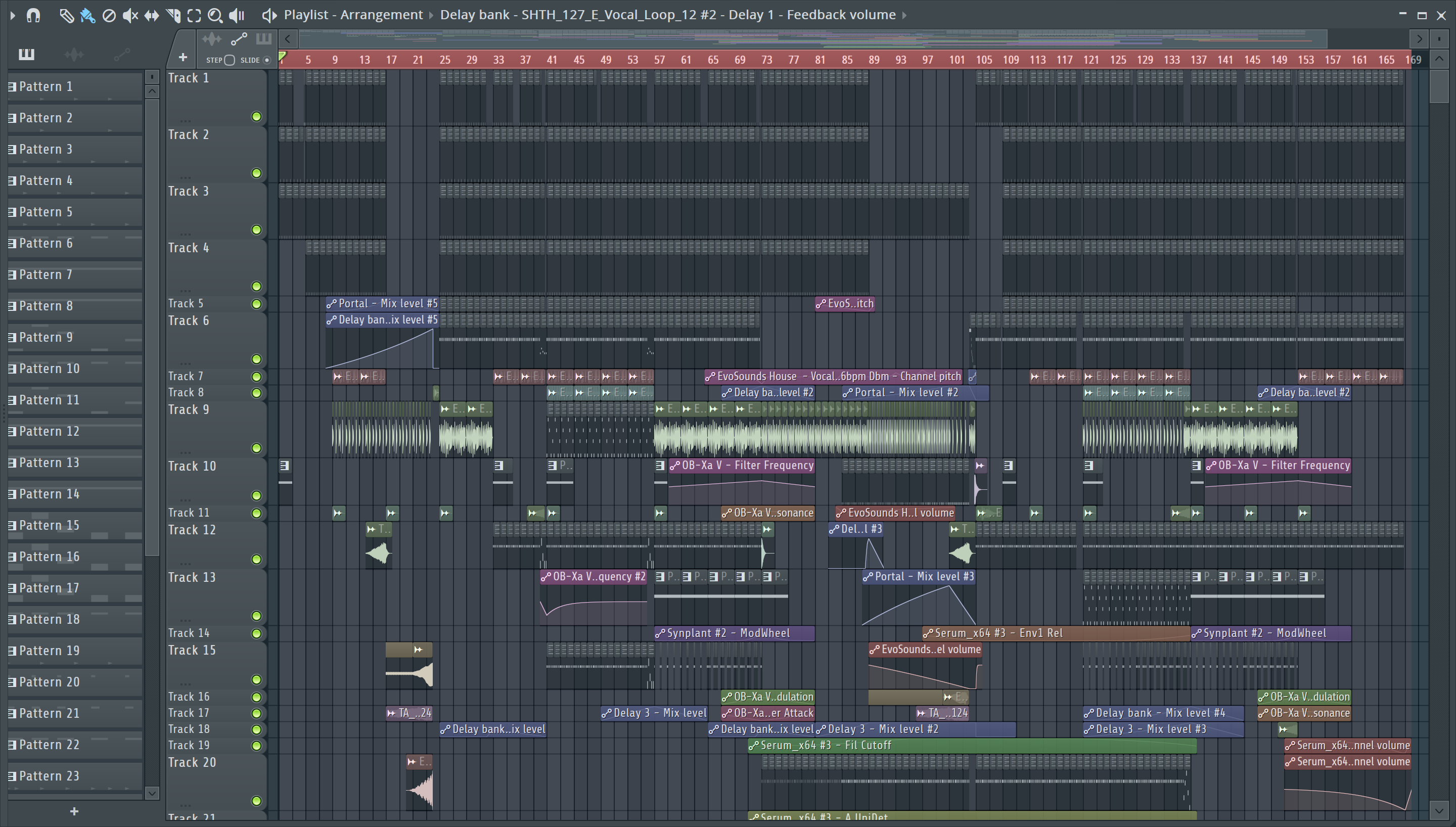1456x827 pixels.
Task: Open the playlist options menu arrow
Action: click(x=13, y=15)
